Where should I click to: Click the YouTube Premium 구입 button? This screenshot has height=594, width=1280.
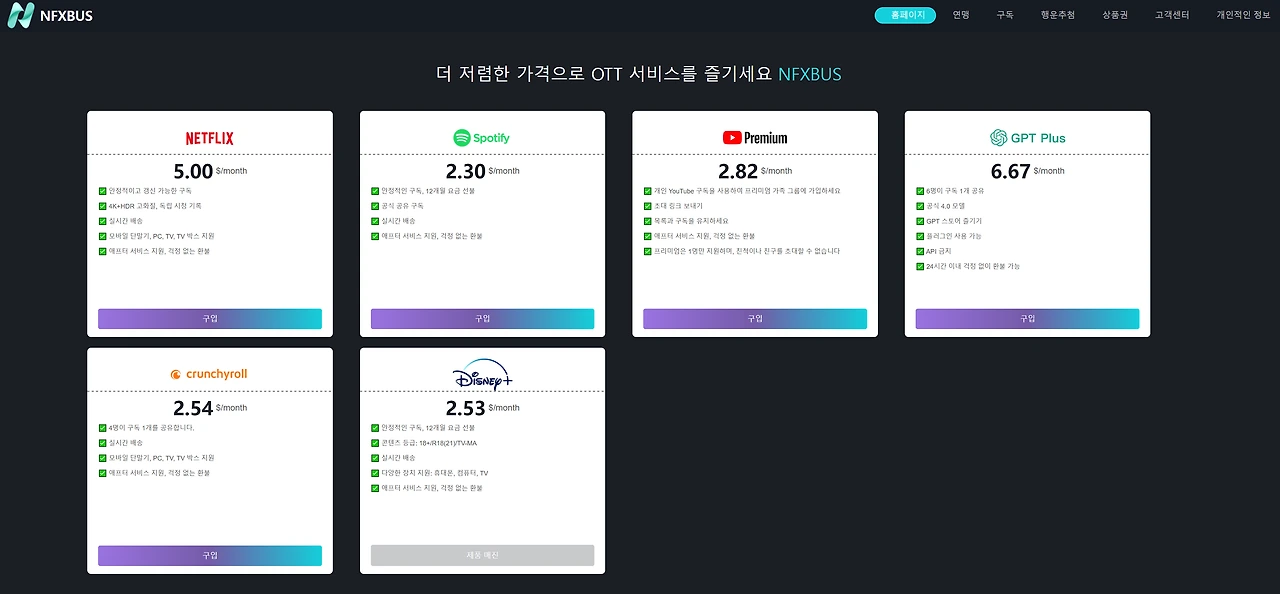point(755,319)
